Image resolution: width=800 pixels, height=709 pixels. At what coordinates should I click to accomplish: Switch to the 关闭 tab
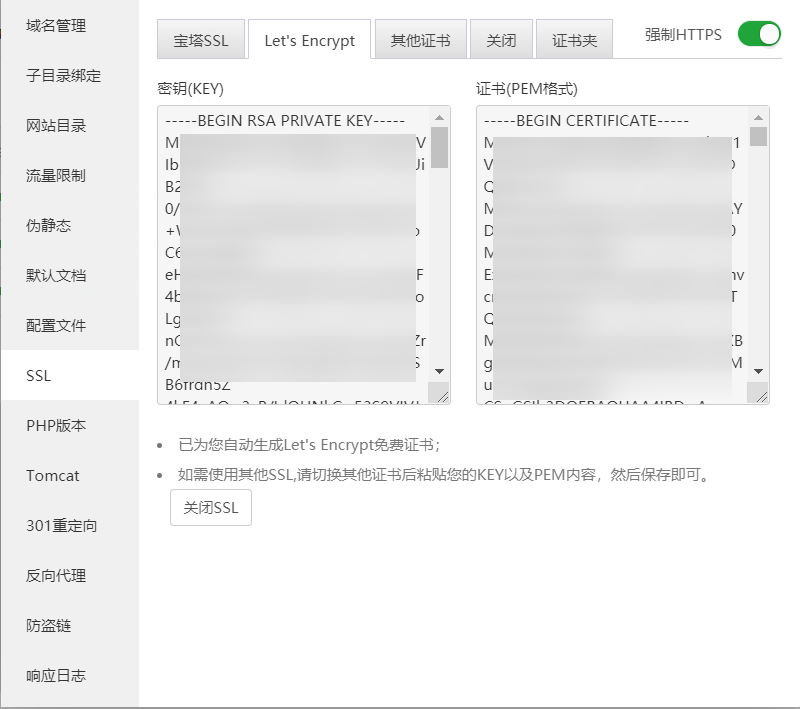[x=501, y=40]
